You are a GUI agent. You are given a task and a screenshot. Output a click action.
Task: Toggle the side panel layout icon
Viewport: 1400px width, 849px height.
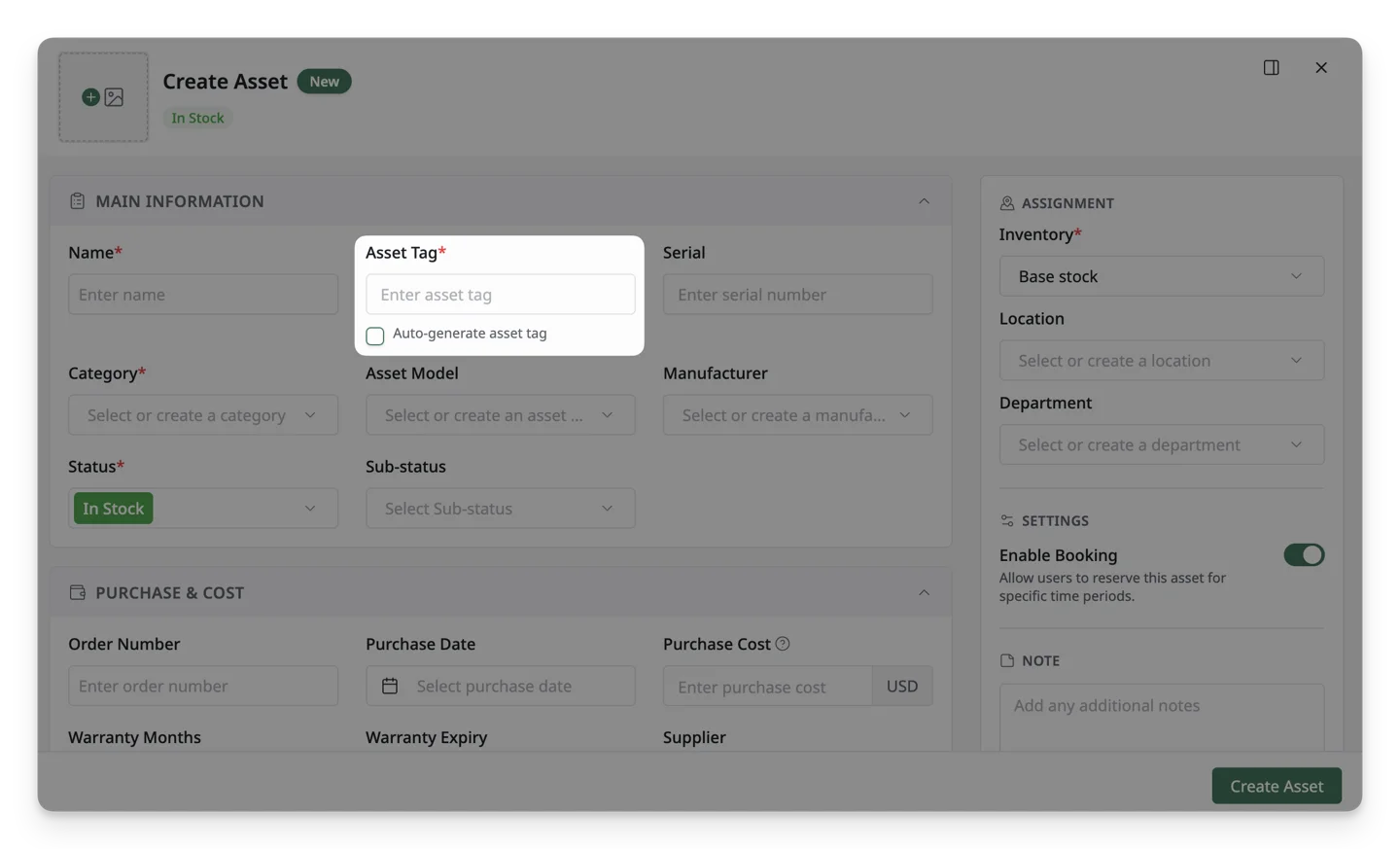coord(1271,67)
